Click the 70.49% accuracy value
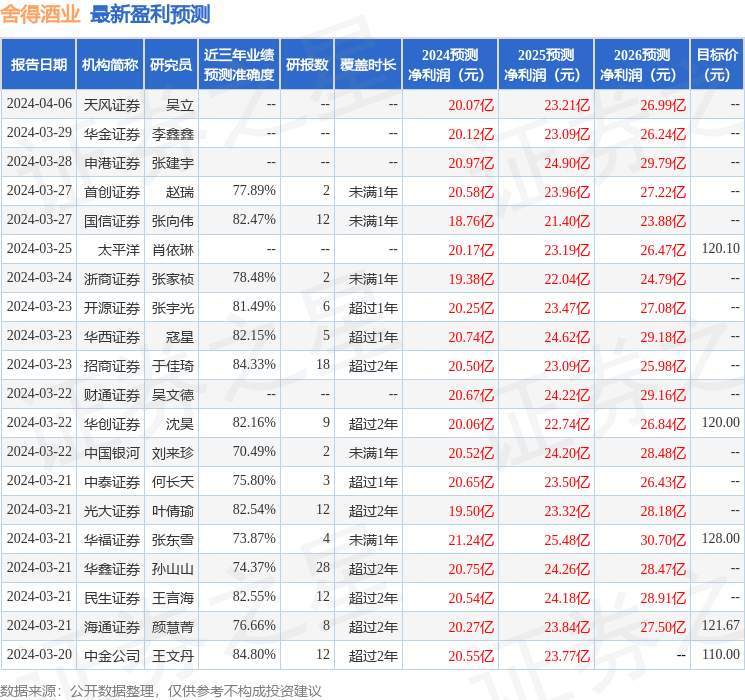 pyautogui.click(x=254, y=451)
